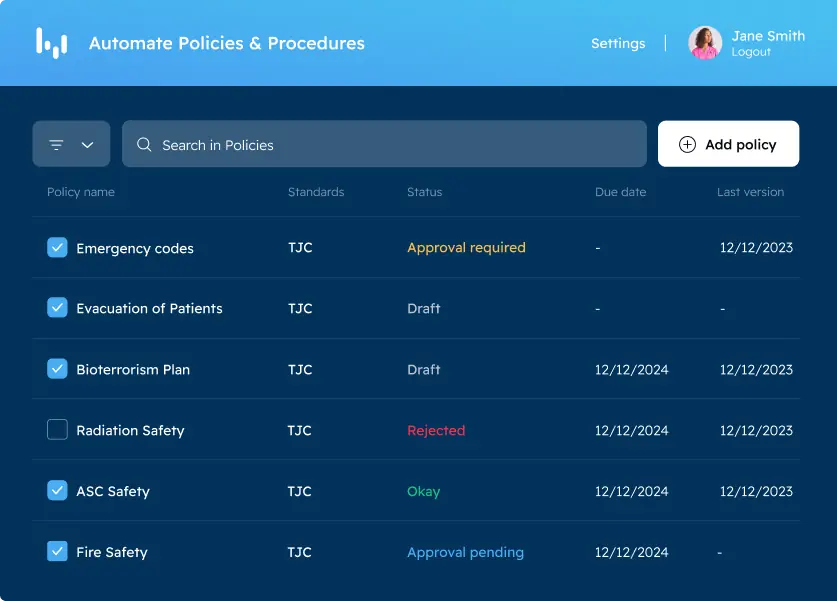Screen dimensions: 837x601
Task: Click the plus icon inside Add policy
Action: click(687, 144)
